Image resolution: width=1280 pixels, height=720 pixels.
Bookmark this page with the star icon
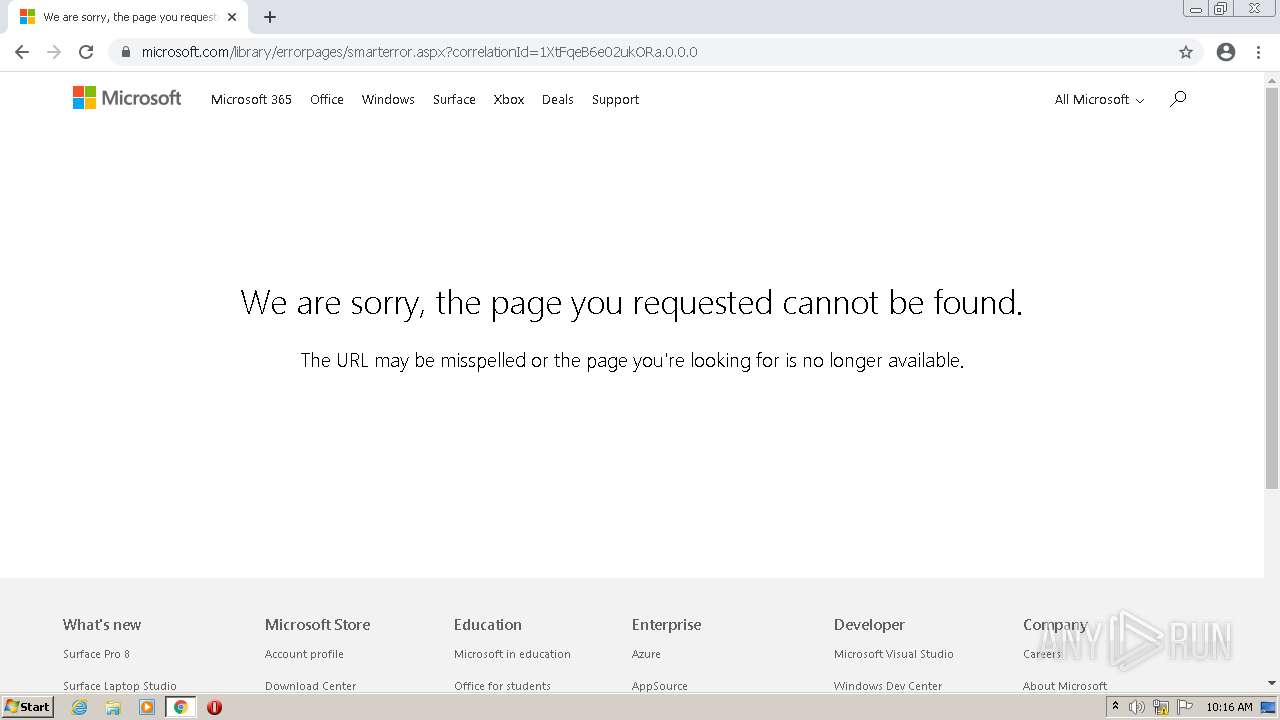pos(1186,52)
